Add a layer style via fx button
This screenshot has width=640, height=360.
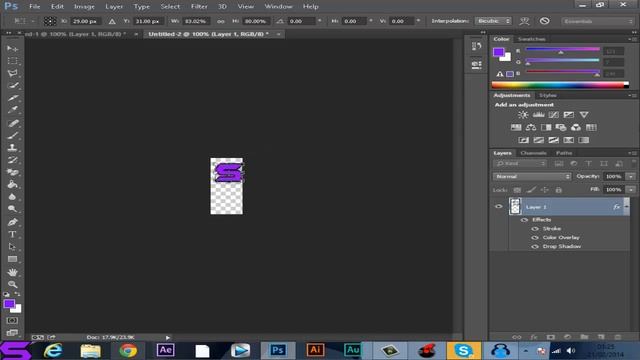point(534,337)
